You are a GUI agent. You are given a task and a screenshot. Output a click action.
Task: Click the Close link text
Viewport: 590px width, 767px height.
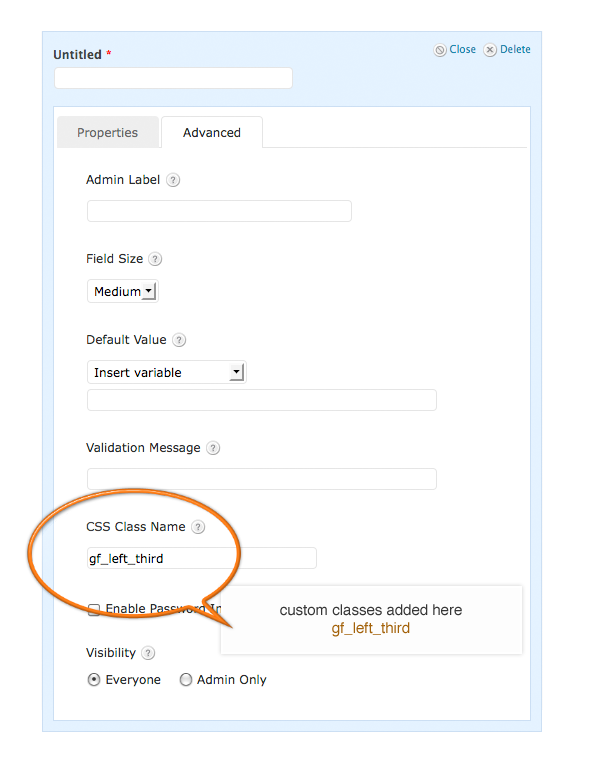point(463,49)
